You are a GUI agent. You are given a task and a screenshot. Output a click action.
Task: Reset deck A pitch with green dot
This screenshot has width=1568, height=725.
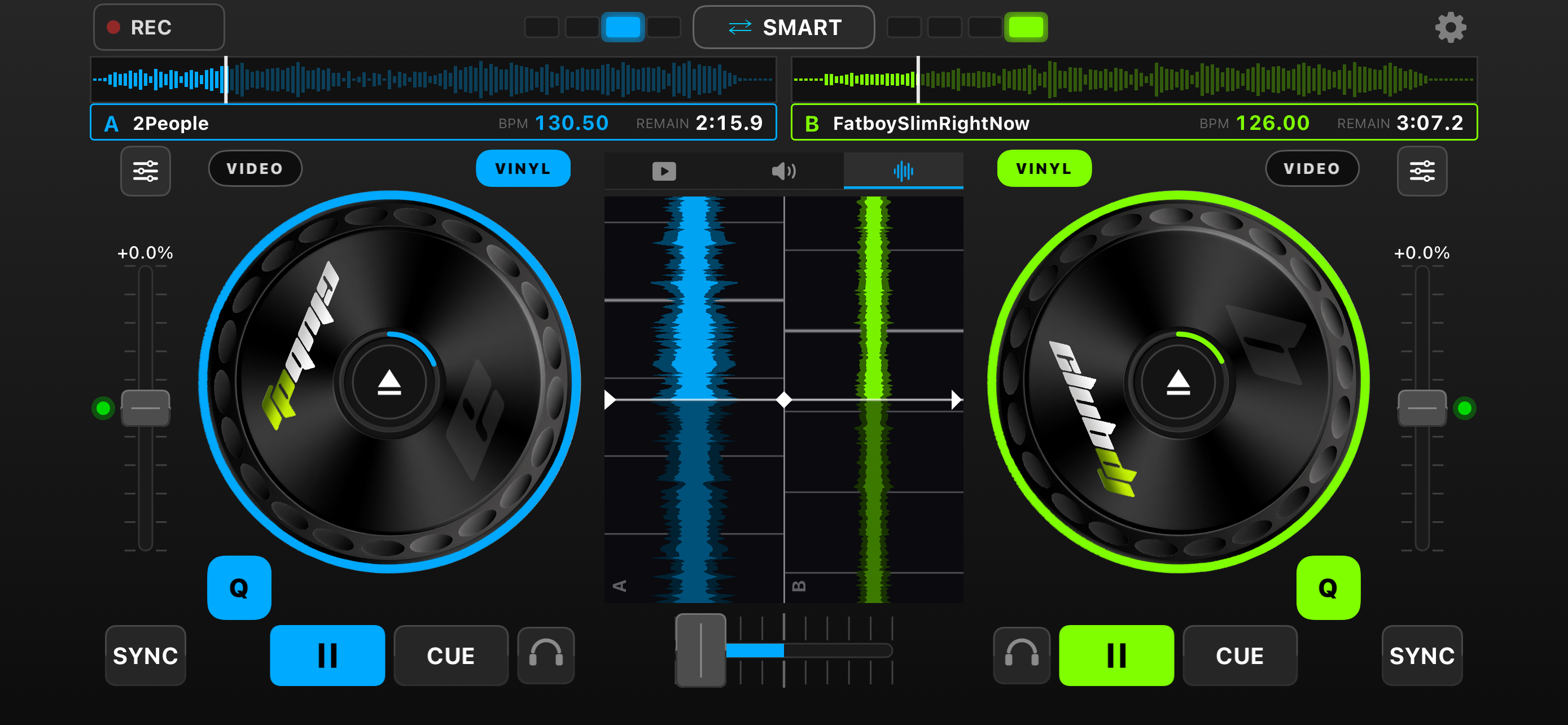coord(103,408)
